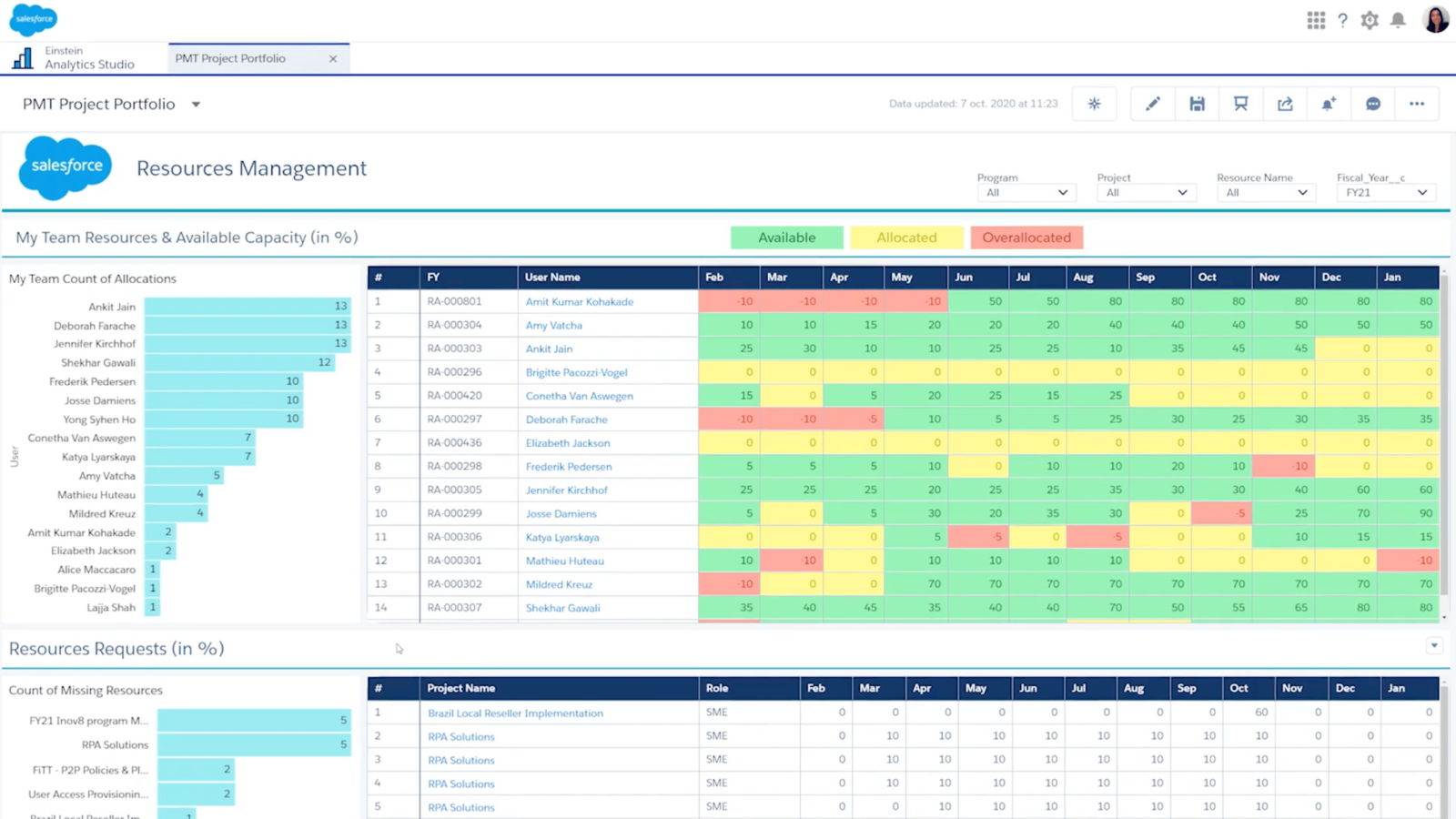Open the Amy Vatcha resource link
Image resolution: width=1456 pixels, height=819 pixels.
click(x=553, y=325)
